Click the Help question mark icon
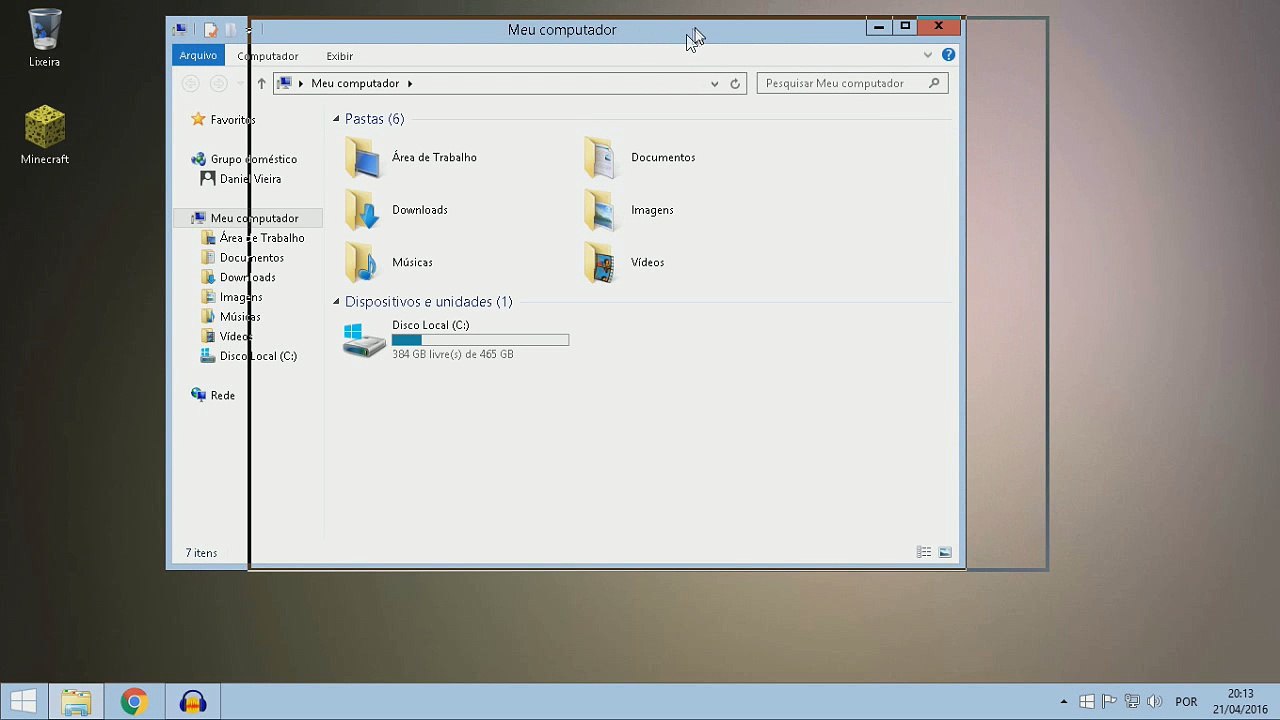Image resolution: width=1280 pixels, height=720 pixels. pos(948,55)
